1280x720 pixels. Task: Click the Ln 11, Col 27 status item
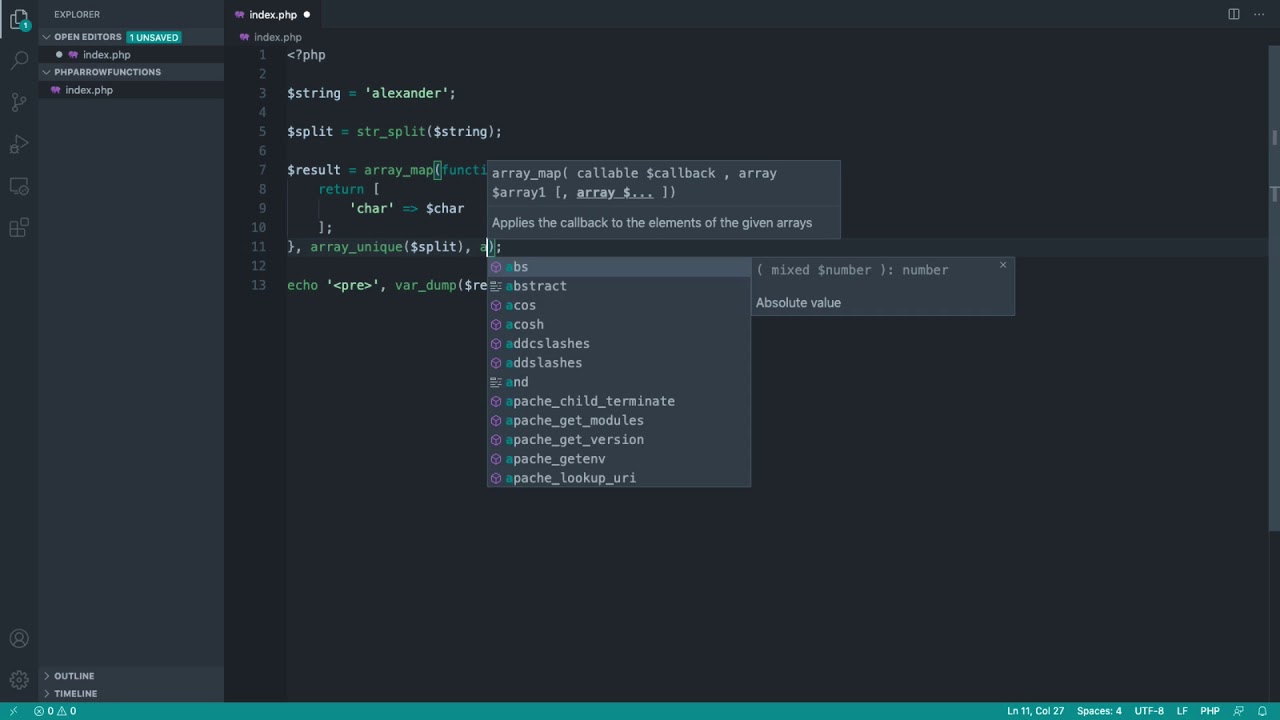pyautogui.click(x=1035, y=711)
